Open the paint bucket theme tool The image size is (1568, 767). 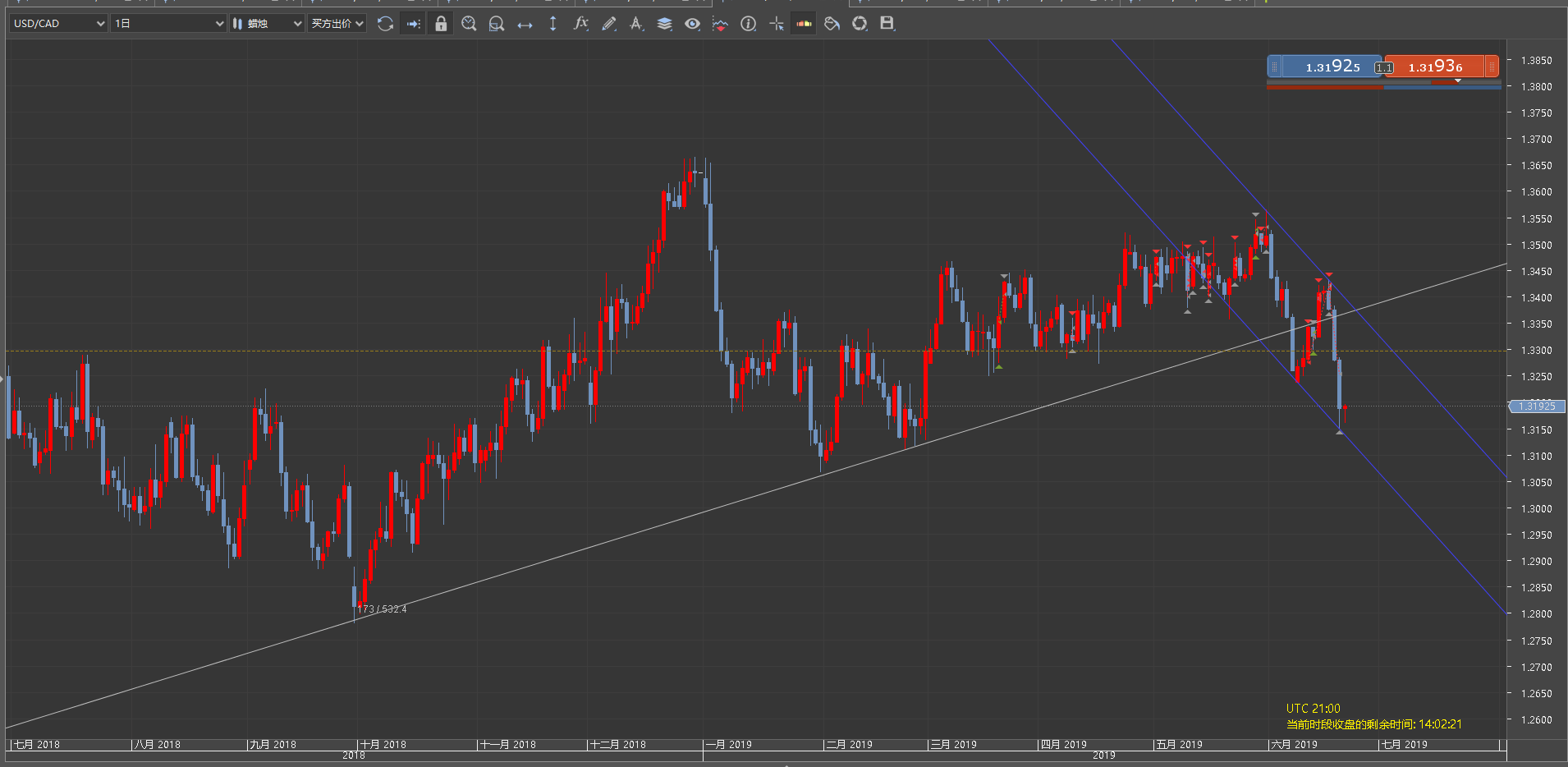[832, 24]
